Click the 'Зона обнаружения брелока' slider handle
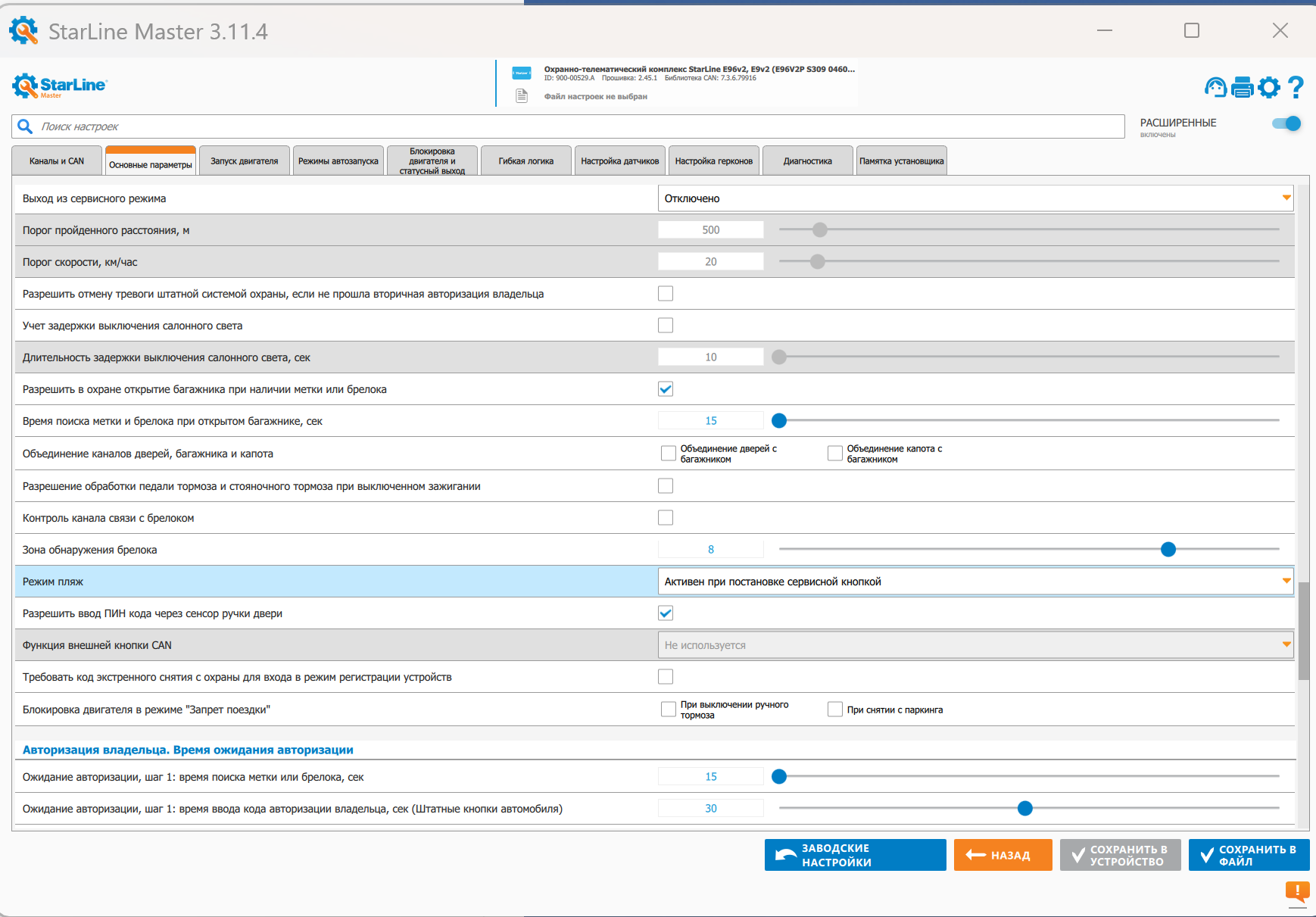The height and width of the screenshot is (917, 1316). [1168, 549]
